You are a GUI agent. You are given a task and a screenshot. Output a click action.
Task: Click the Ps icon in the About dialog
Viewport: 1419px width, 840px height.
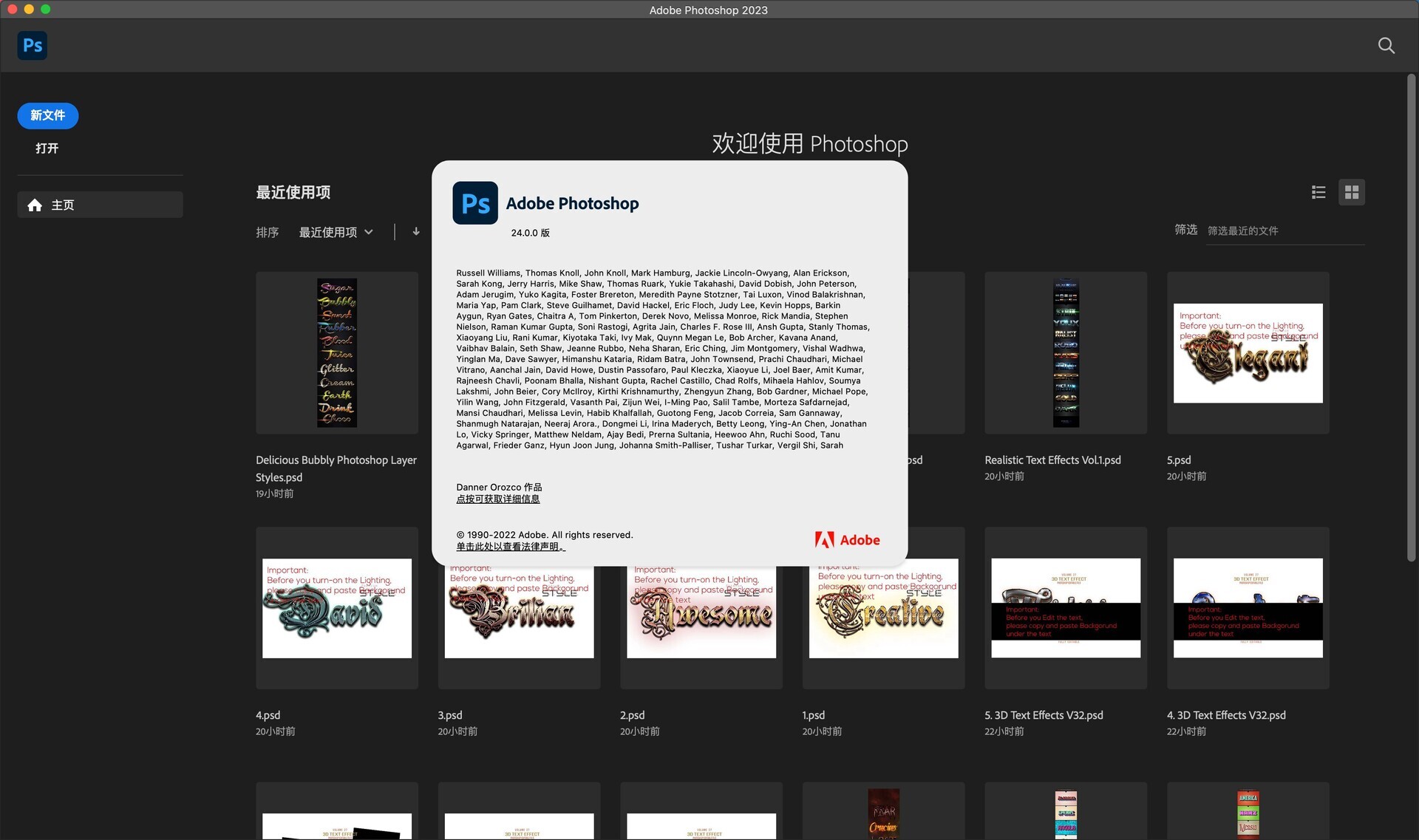(475, 203)
